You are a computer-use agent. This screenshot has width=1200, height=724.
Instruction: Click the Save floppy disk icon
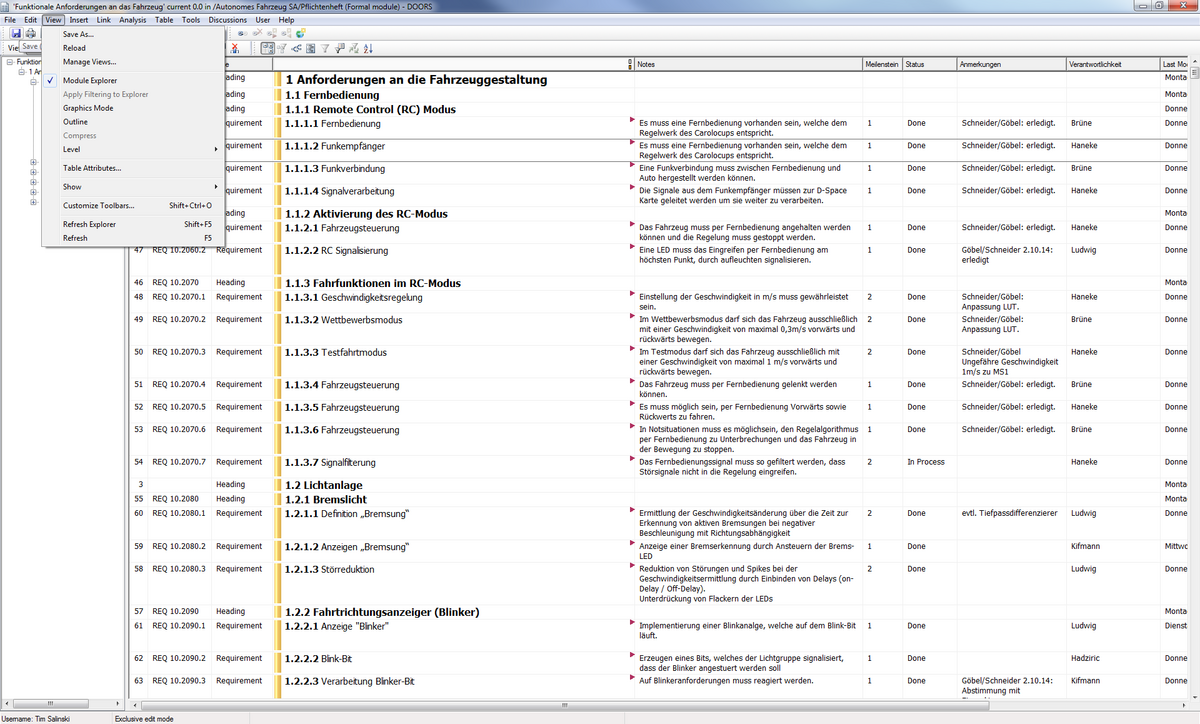click(x=17, y=34)
